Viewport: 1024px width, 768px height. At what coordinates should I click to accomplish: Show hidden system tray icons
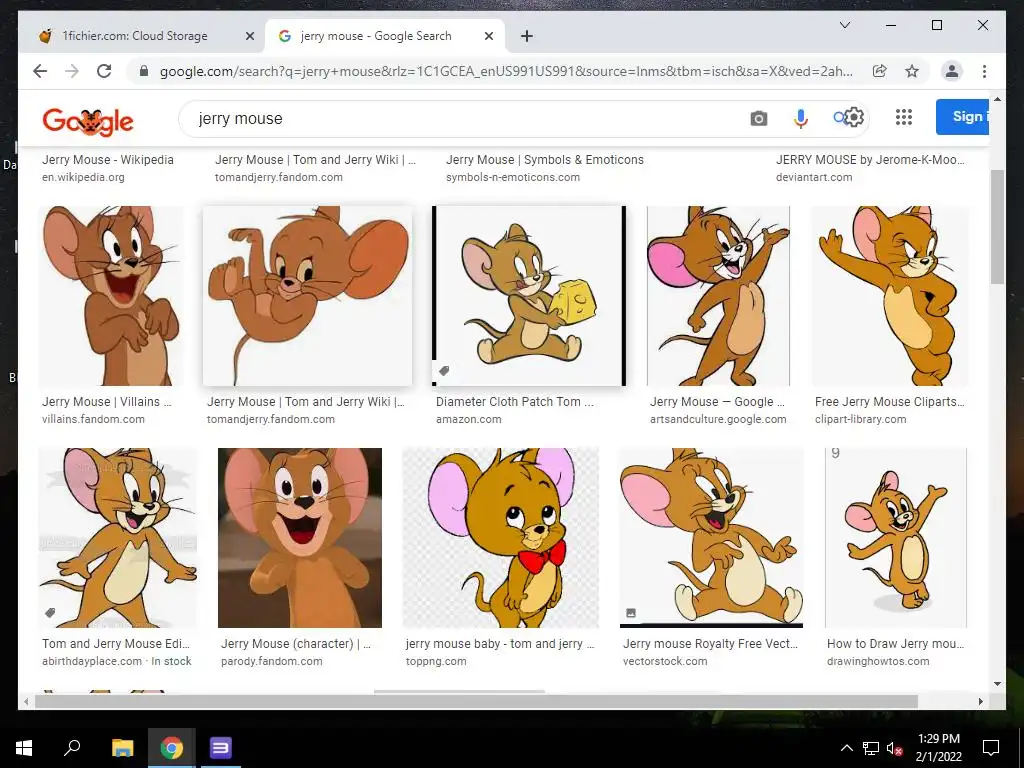pos(846,748)
